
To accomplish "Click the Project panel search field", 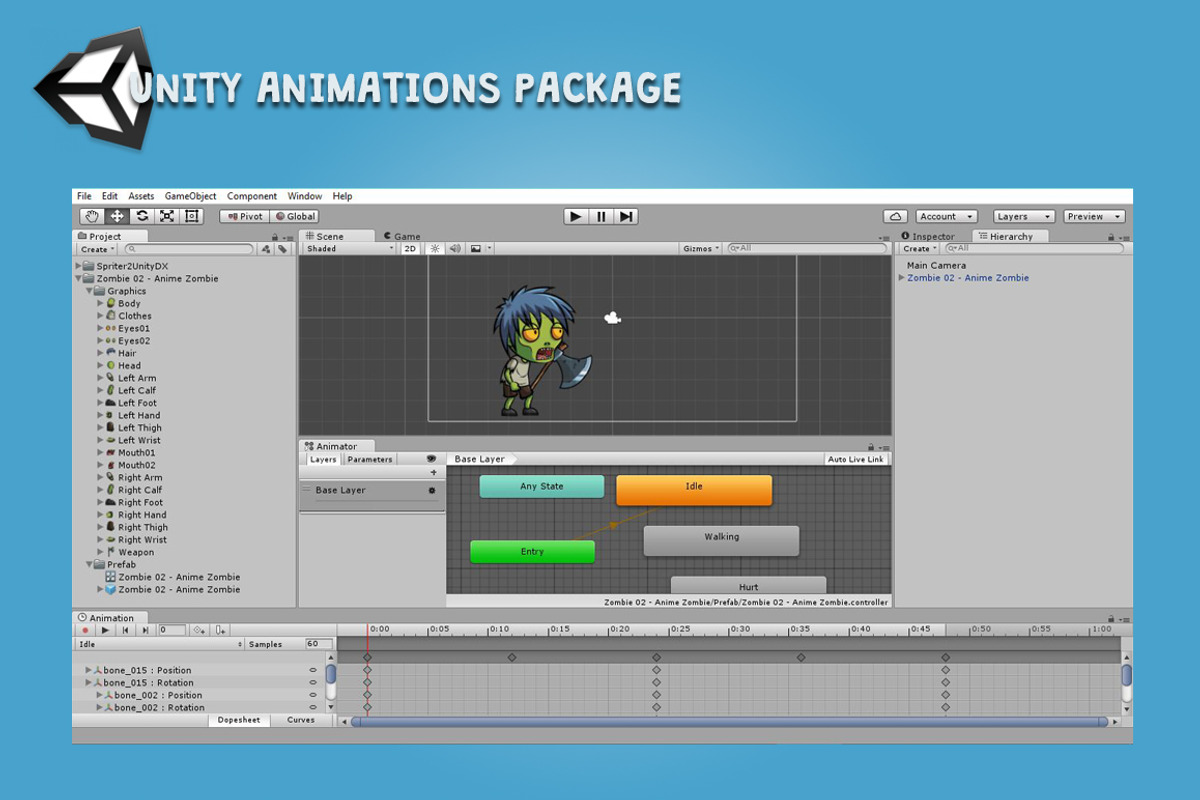I will 189,249.
